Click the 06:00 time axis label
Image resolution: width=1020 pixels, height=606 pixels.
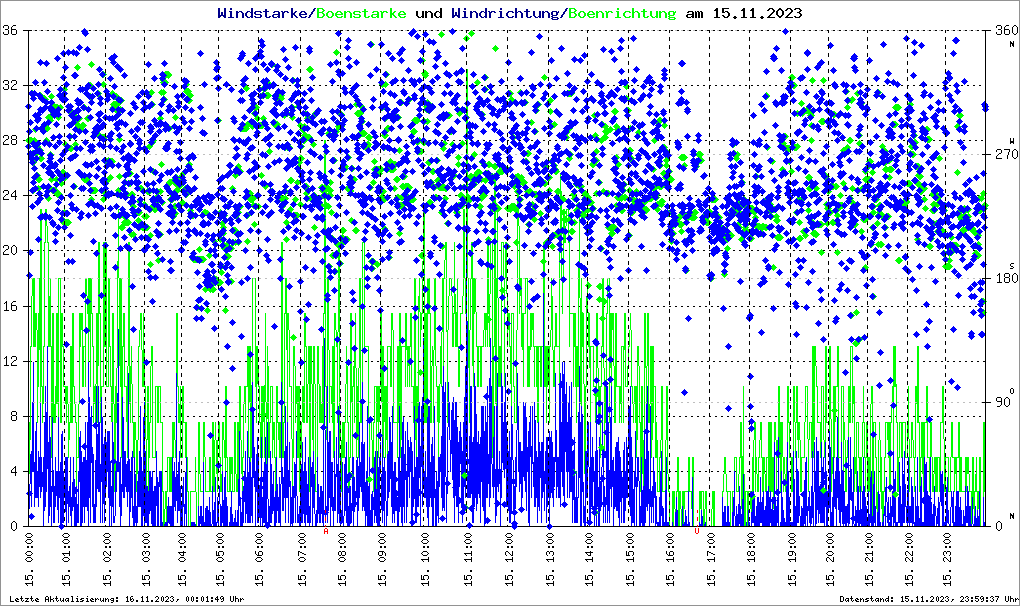pyautogui.click(x=260, y=559)
